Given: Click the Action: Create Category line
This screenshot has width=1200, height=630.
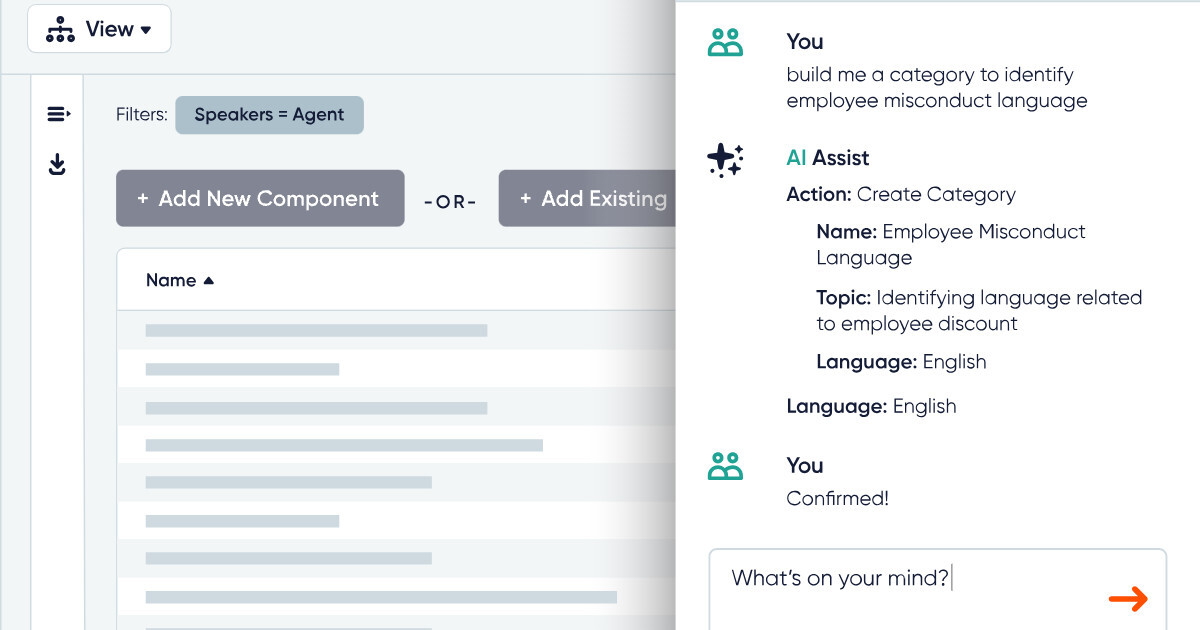Looking at the screenshot, I should (901, 194).
